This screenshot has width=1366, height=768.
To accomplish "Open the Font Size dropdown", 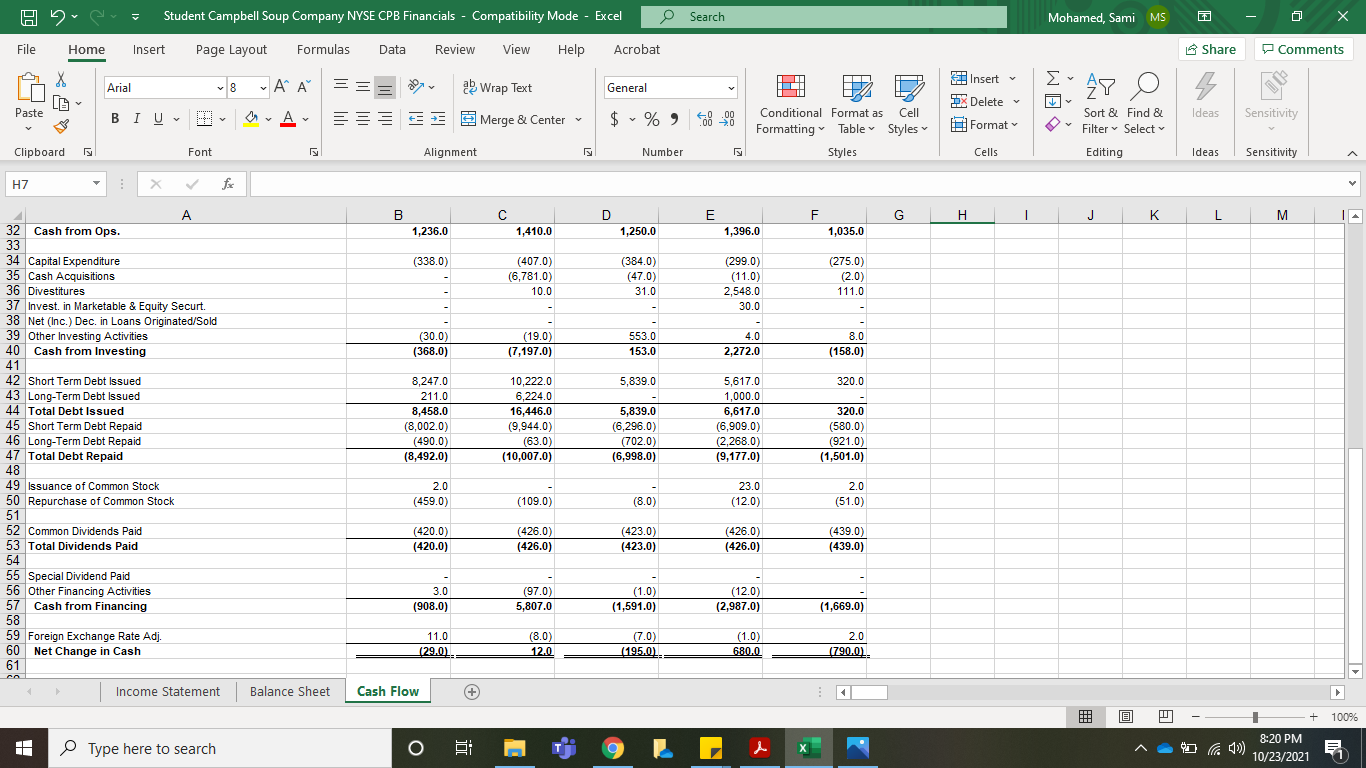I will pyautogui.click(x=263, y=87).
